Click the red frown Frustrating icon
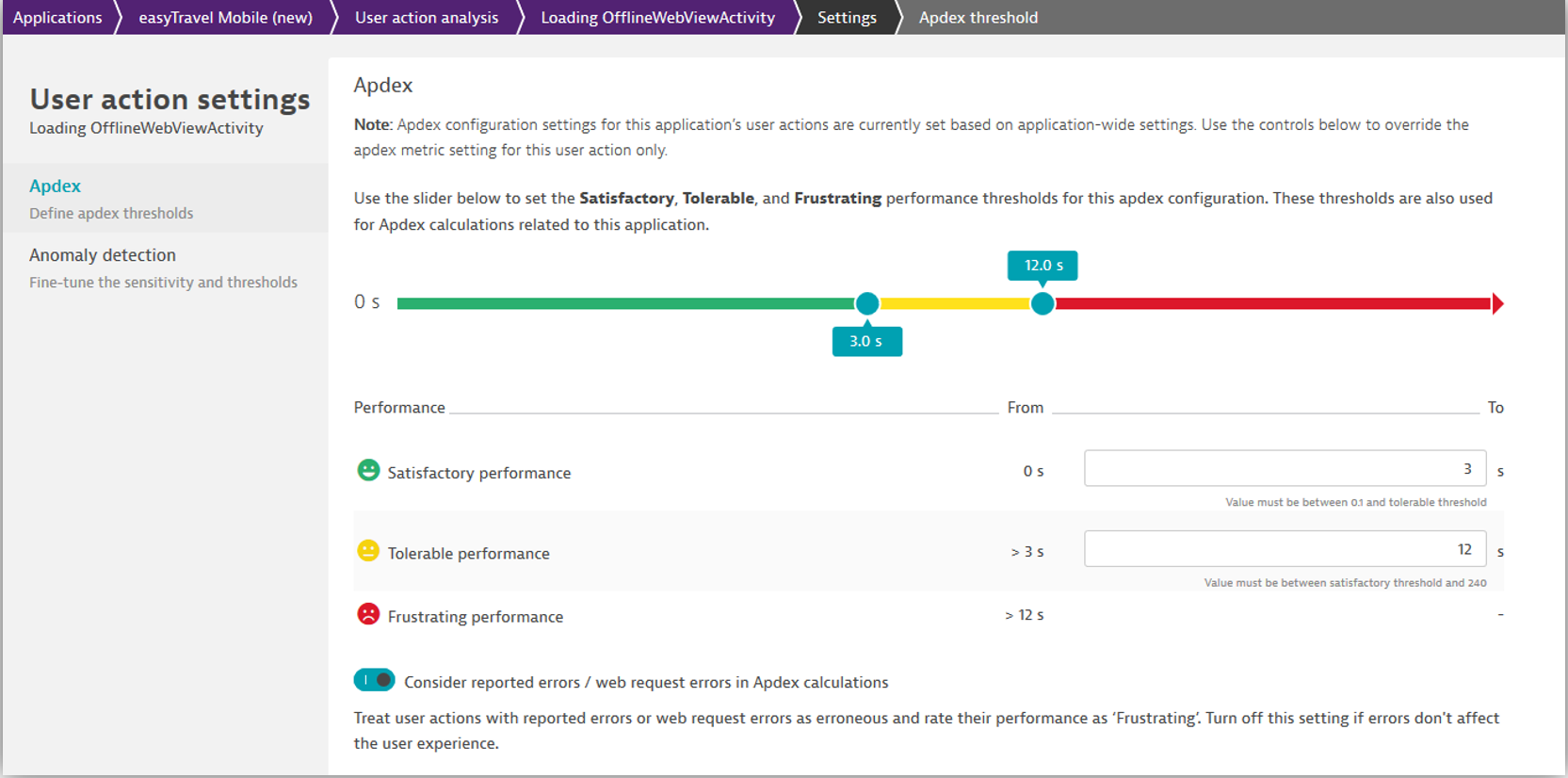This screenshot has width=1568, height=778. (x=368, y=614)
